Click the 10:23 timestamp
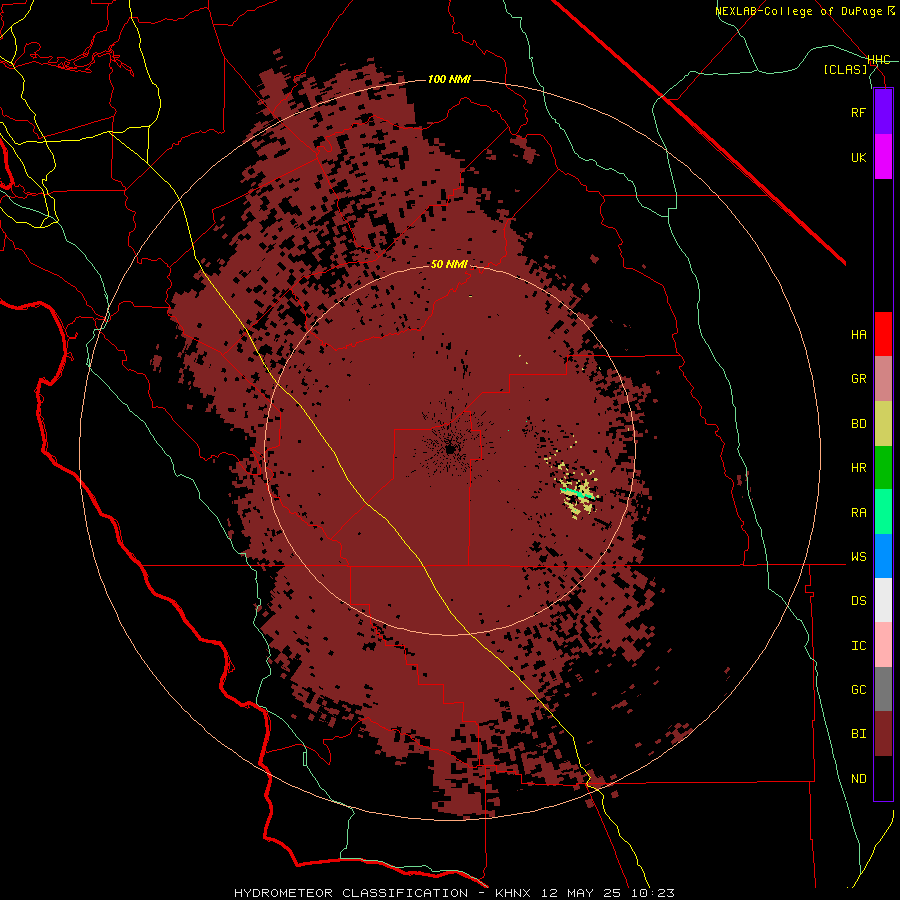The width and height of the screenshot is (900, 900). tap(651, 893)
